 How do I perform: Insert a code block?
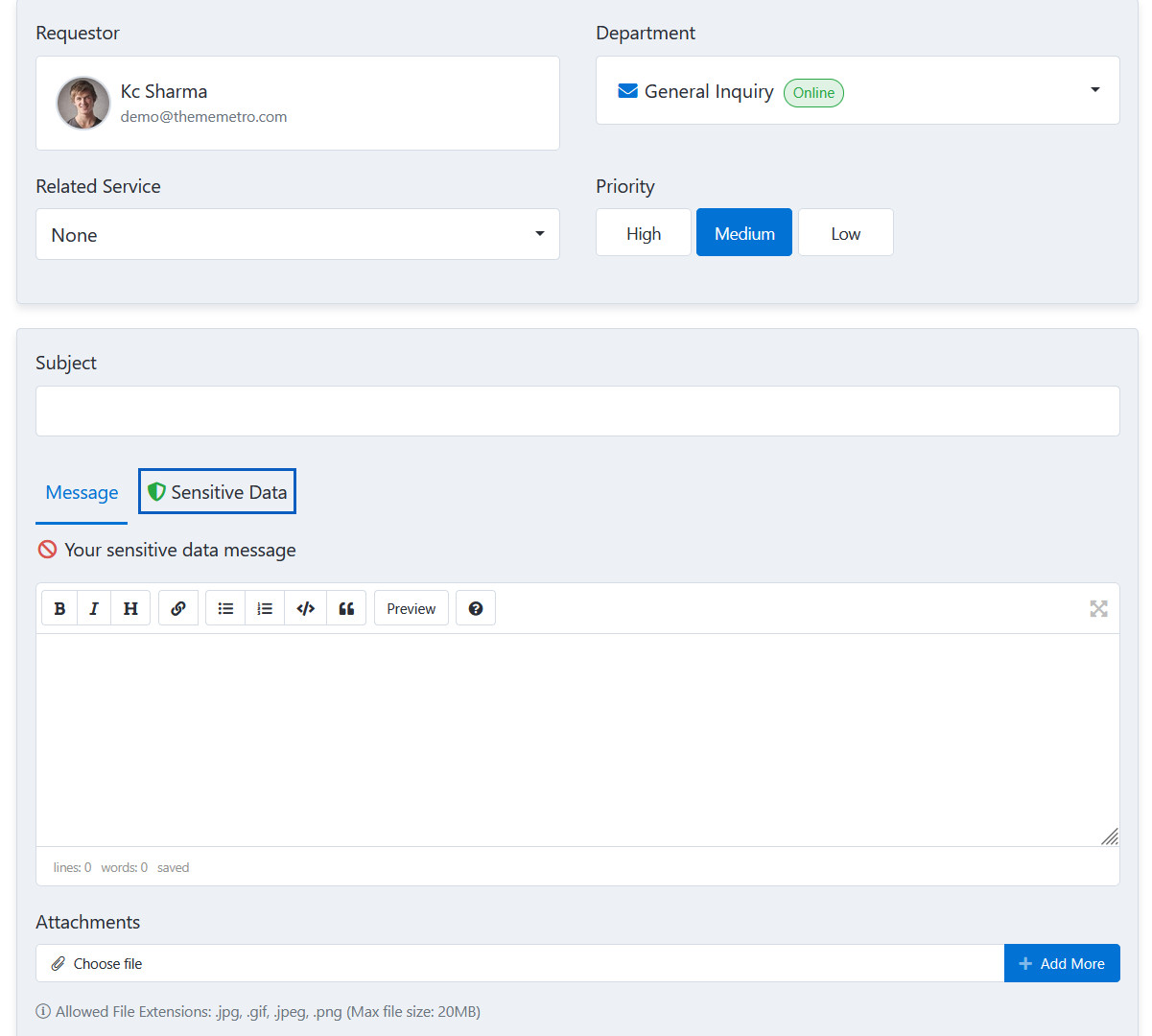[306, 608]
